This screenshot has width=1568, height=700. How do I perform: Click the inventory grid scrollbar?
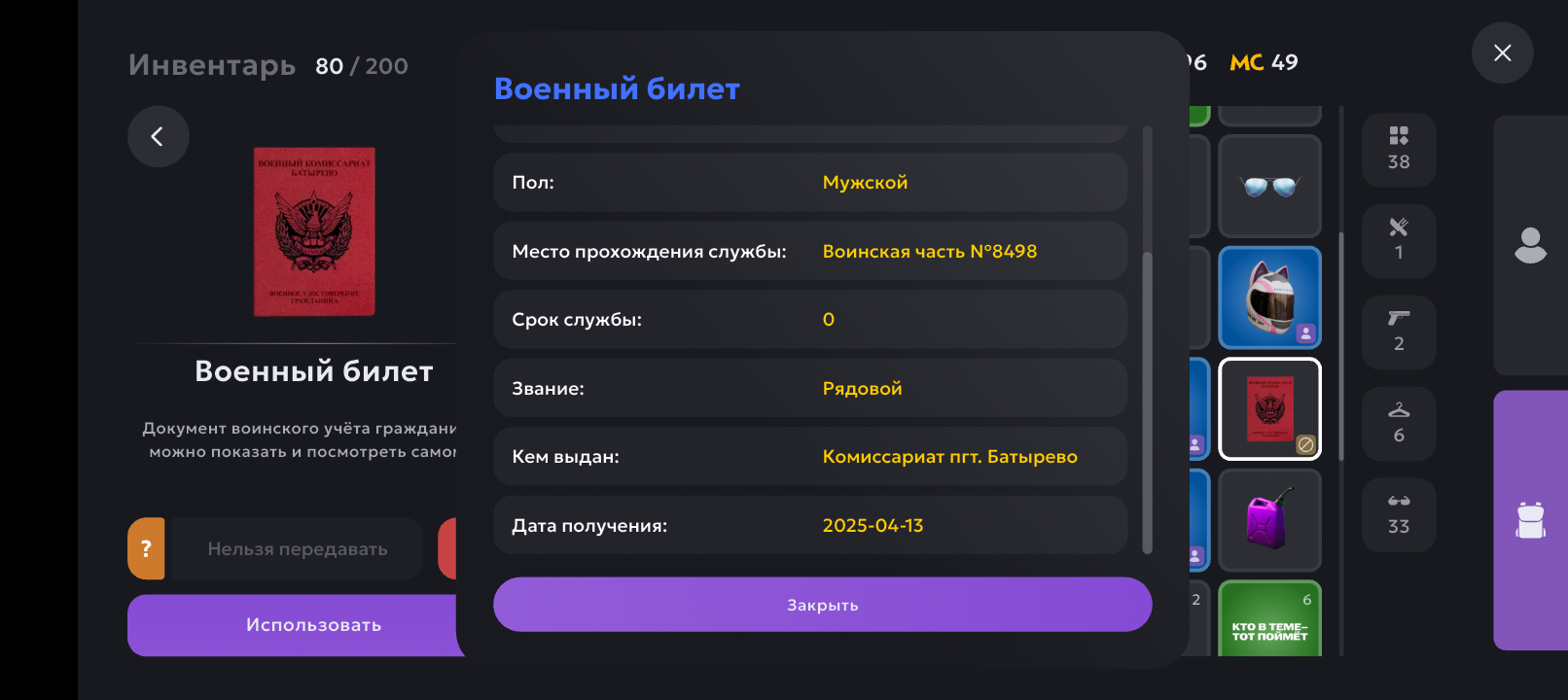[x=1341, y=345]
